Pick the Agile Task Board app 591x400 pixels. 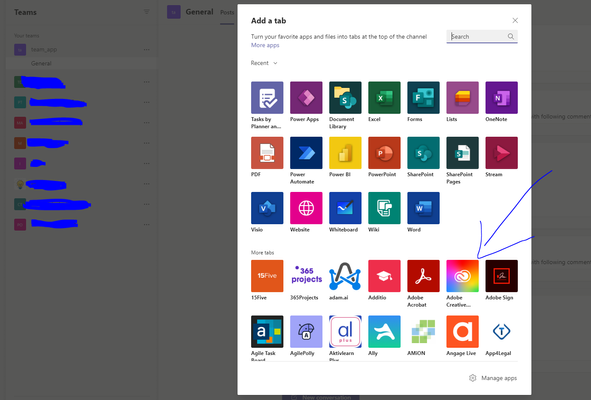(267, 332)
